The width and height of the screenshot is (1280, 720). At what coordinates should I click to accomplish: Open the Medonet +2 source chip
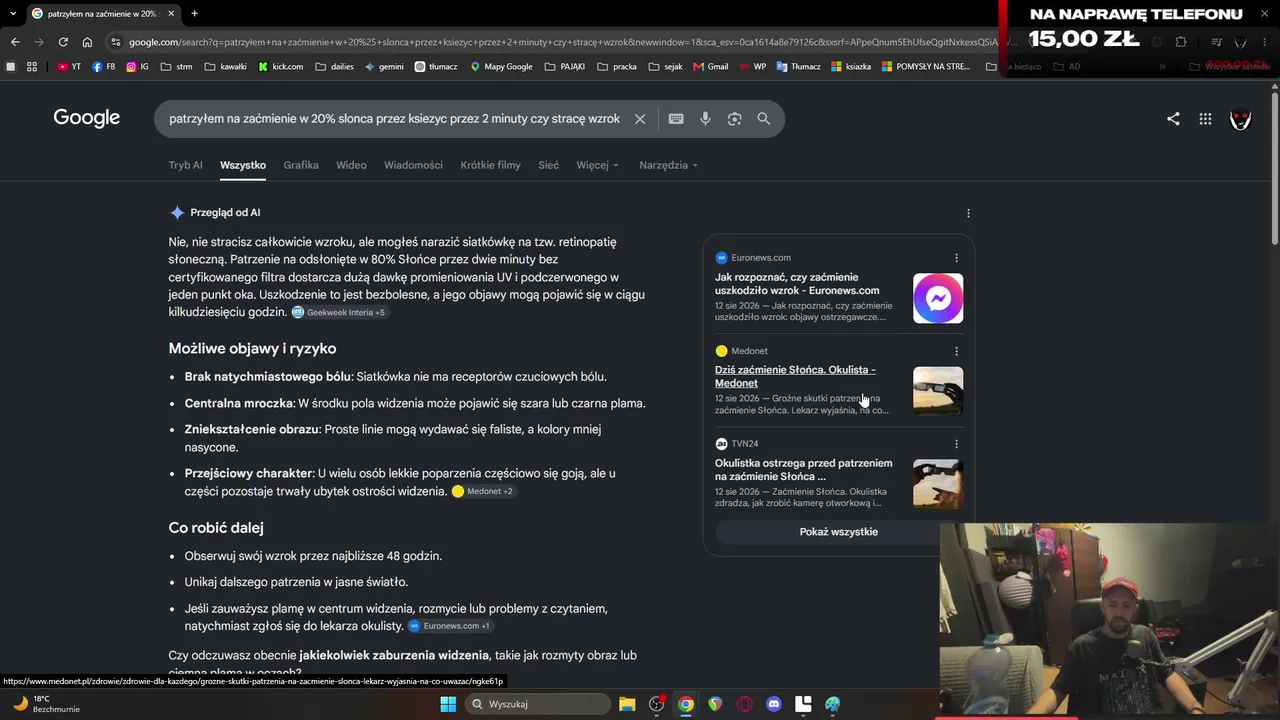tap(484, 491)
